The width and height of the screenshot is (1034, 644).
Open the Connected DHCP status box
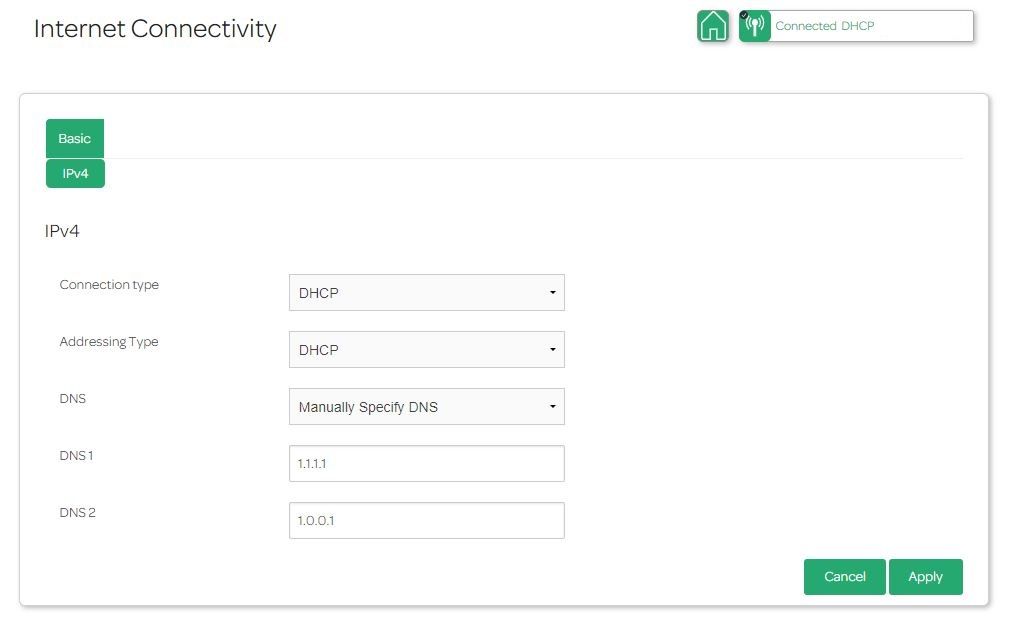[870, 26]
